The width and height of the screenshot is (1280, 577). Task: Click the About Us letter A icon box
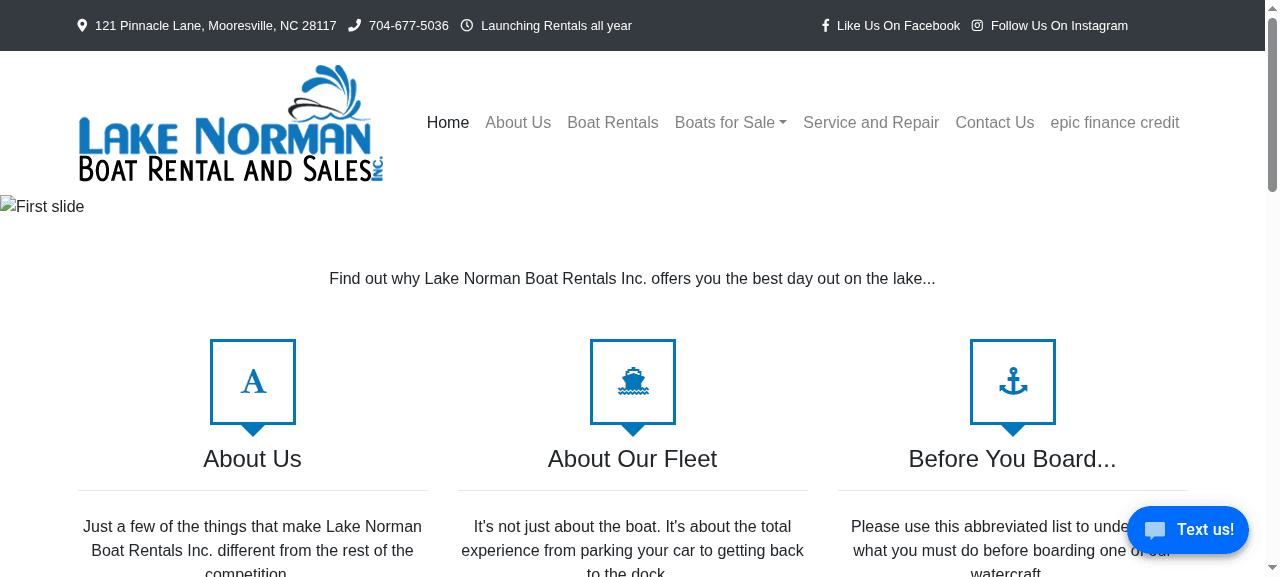click(x=253, y=382)
